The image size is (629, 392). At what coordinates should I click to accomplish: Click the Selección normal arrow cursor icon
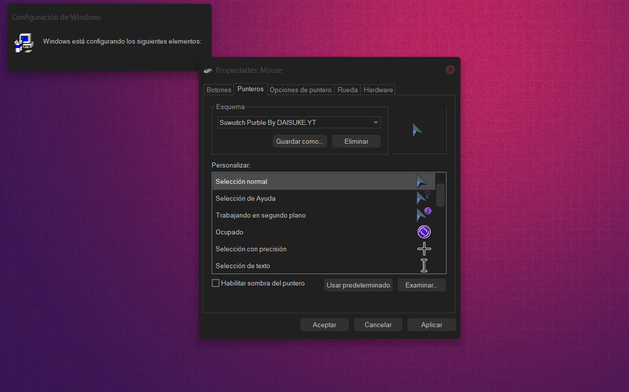coord(421,182)
